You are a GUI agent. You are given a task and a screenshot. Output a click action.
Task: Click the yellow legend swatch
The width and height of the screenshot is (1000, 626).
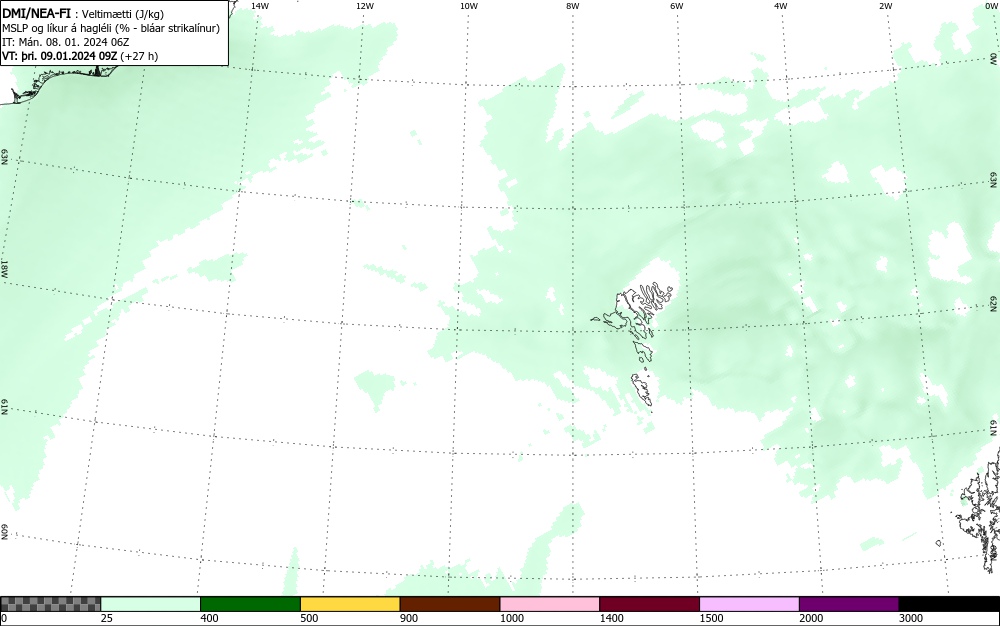350,604
